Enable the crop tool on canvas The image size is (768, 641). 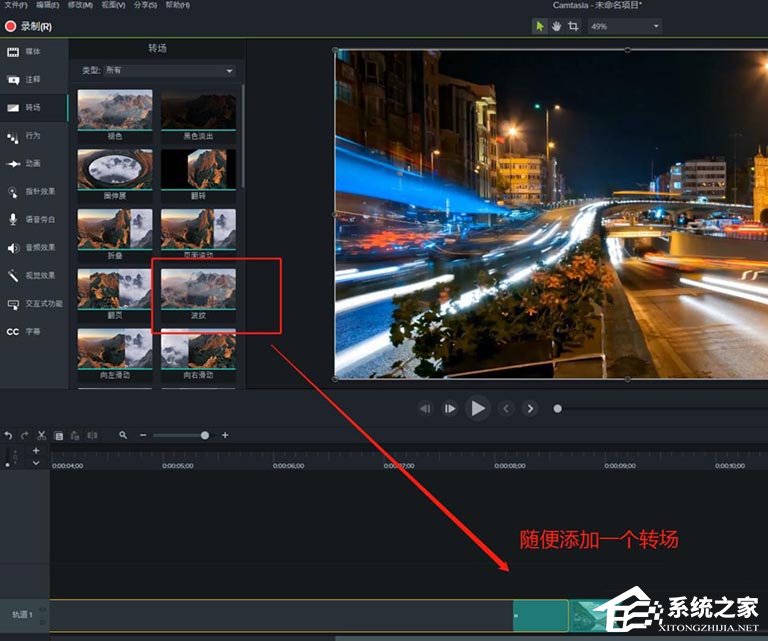coord(573,25)
